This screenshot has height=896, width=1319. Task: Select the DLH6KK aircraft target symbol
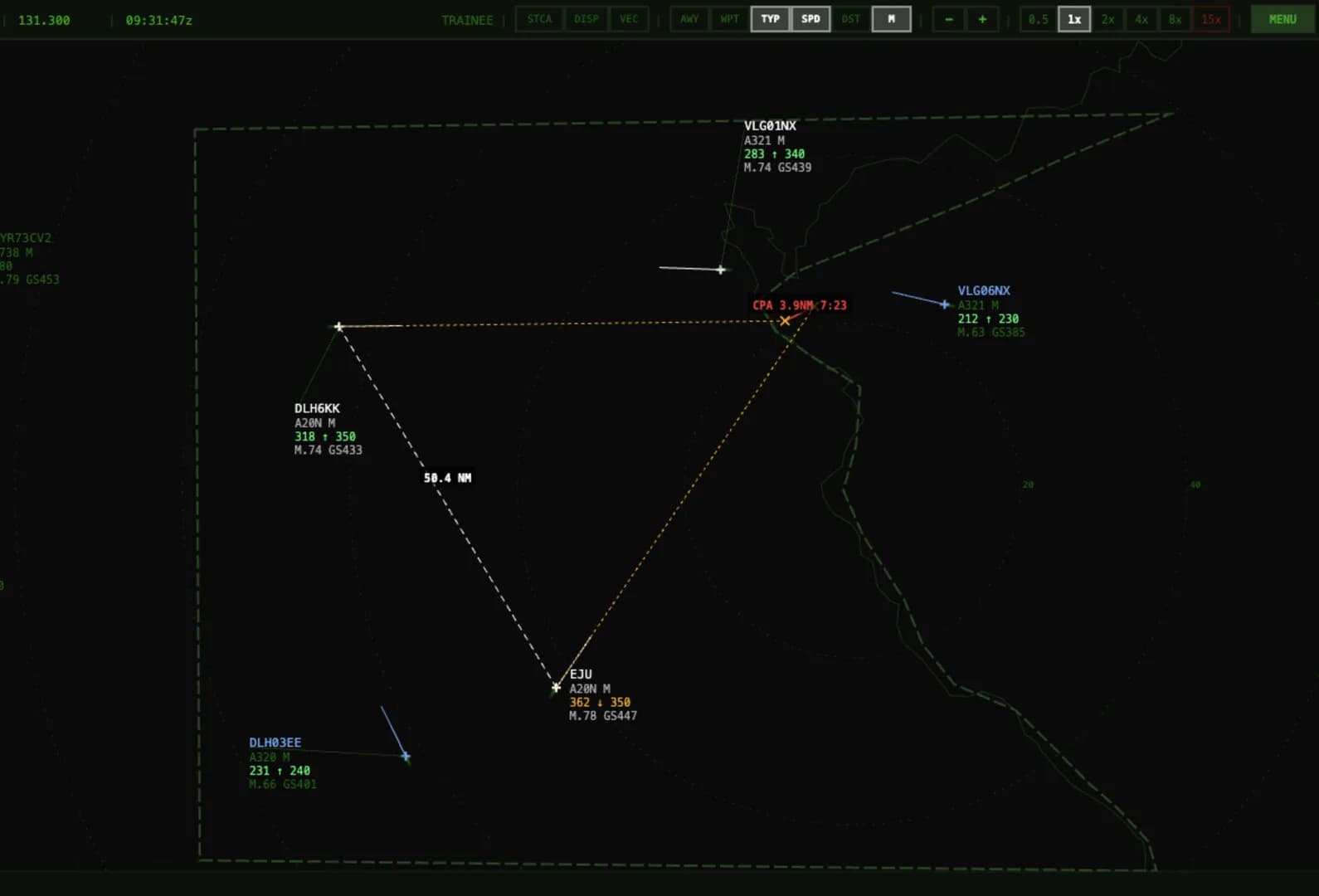[x=338, y=327]
